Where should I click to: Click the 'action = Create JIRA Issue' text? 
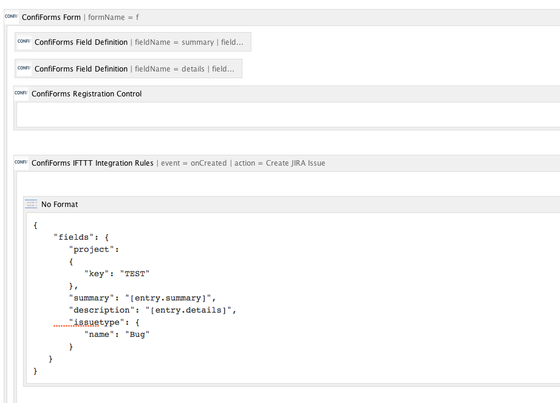[x=280, y=163]
